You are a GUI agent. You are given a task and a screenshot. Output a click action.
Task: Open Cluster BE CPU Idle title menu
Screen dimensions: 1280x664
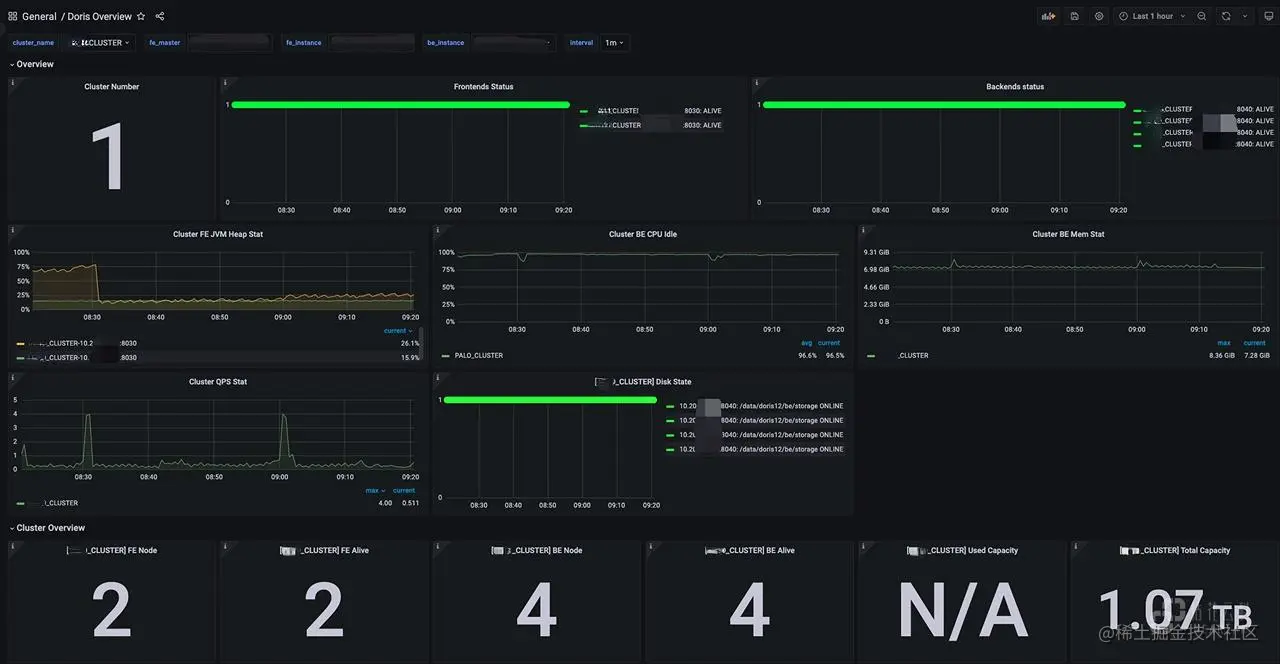click(643, 234)
